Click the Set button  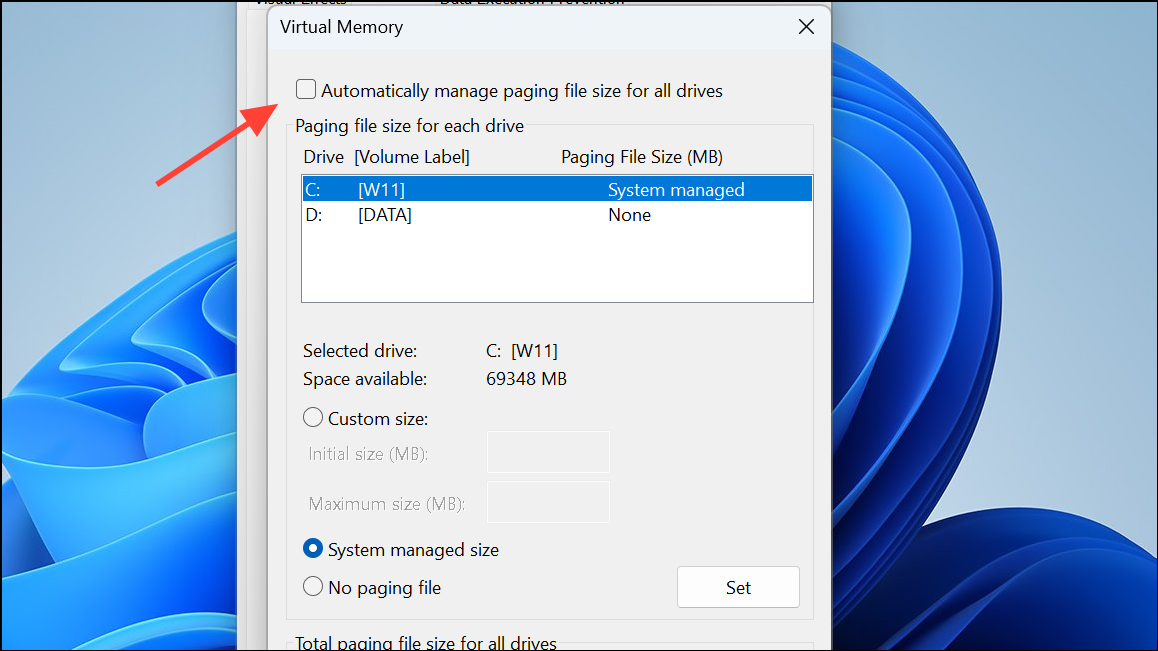click(x=738, y=587)
